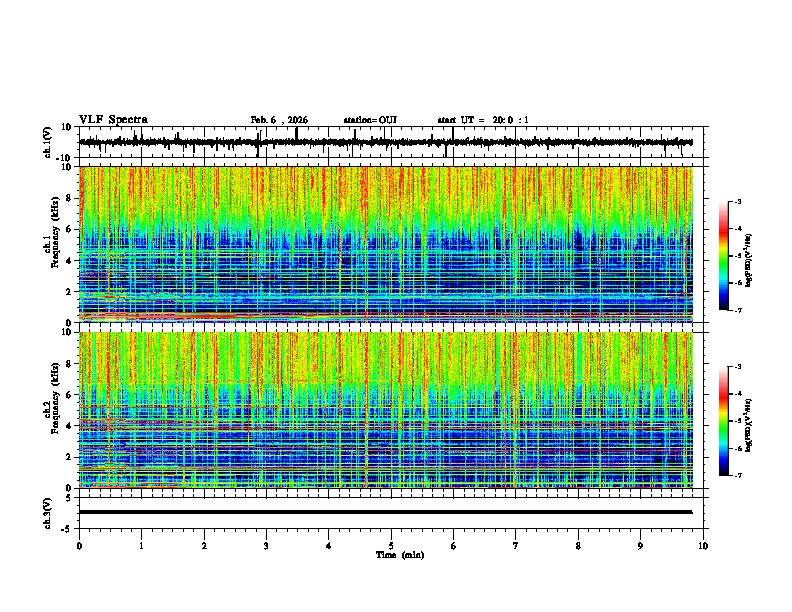Click the ch.2 spectrogram color scale bar
Screen dimensions: 792x612
[724, 421]
